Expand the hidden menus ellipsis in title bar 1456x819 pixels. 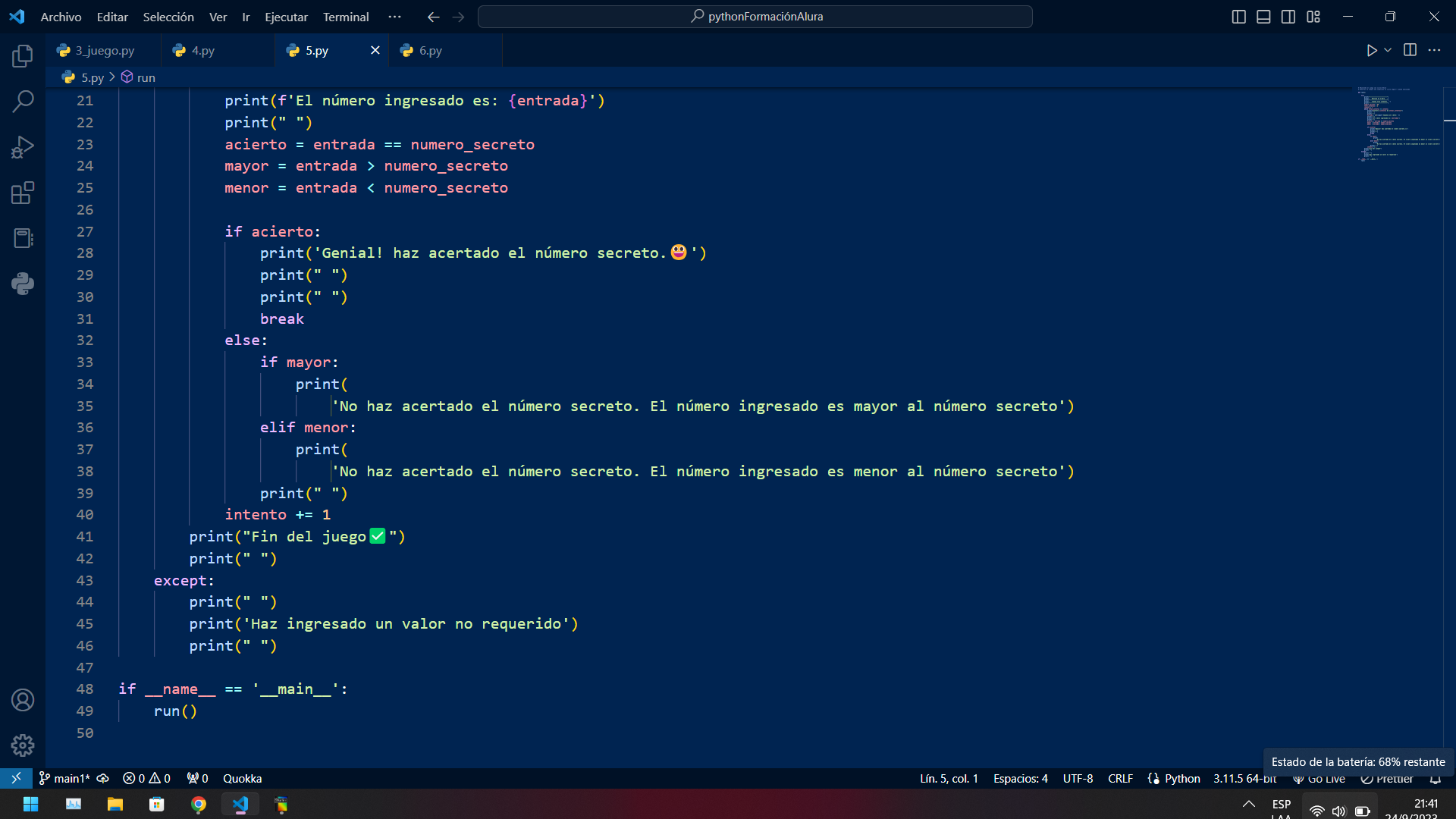tap(394, 17)
